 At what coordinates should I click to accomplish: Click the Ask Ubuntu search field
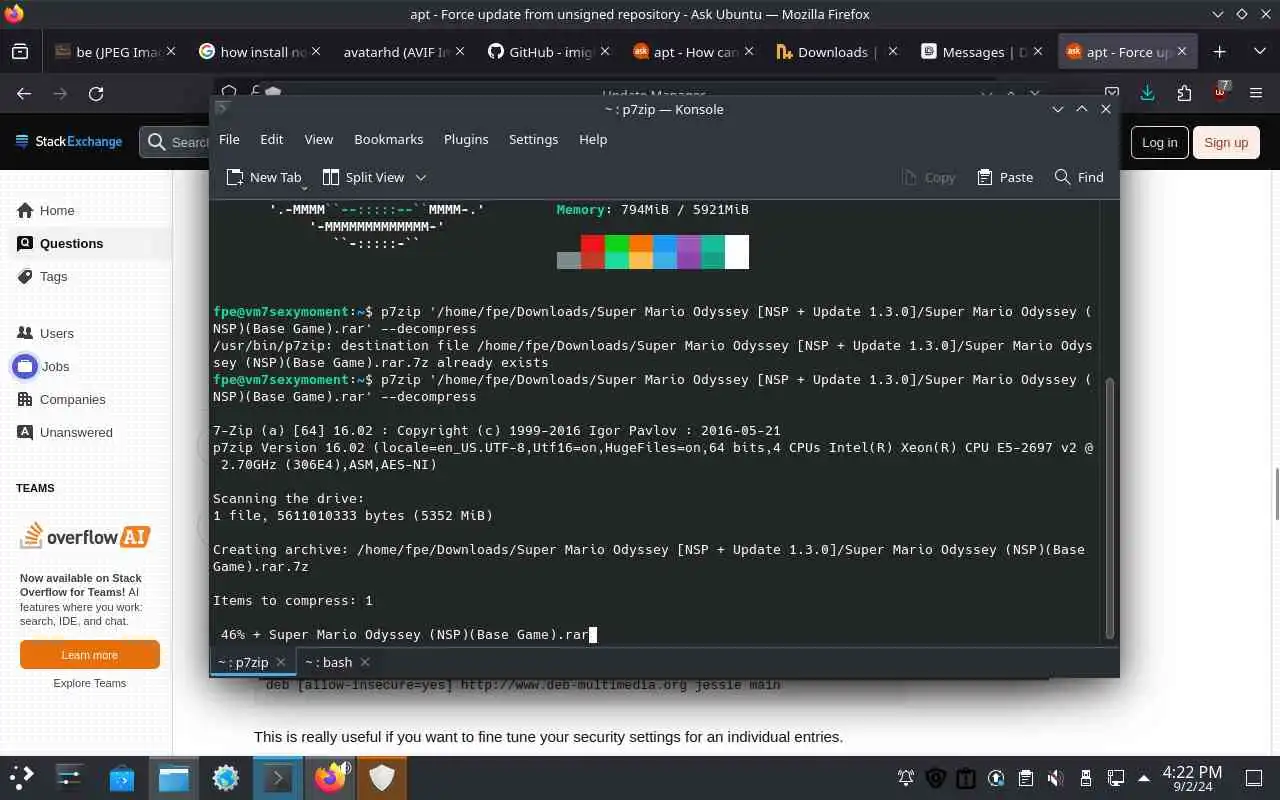pyautogui.click(x=176, y=142)
